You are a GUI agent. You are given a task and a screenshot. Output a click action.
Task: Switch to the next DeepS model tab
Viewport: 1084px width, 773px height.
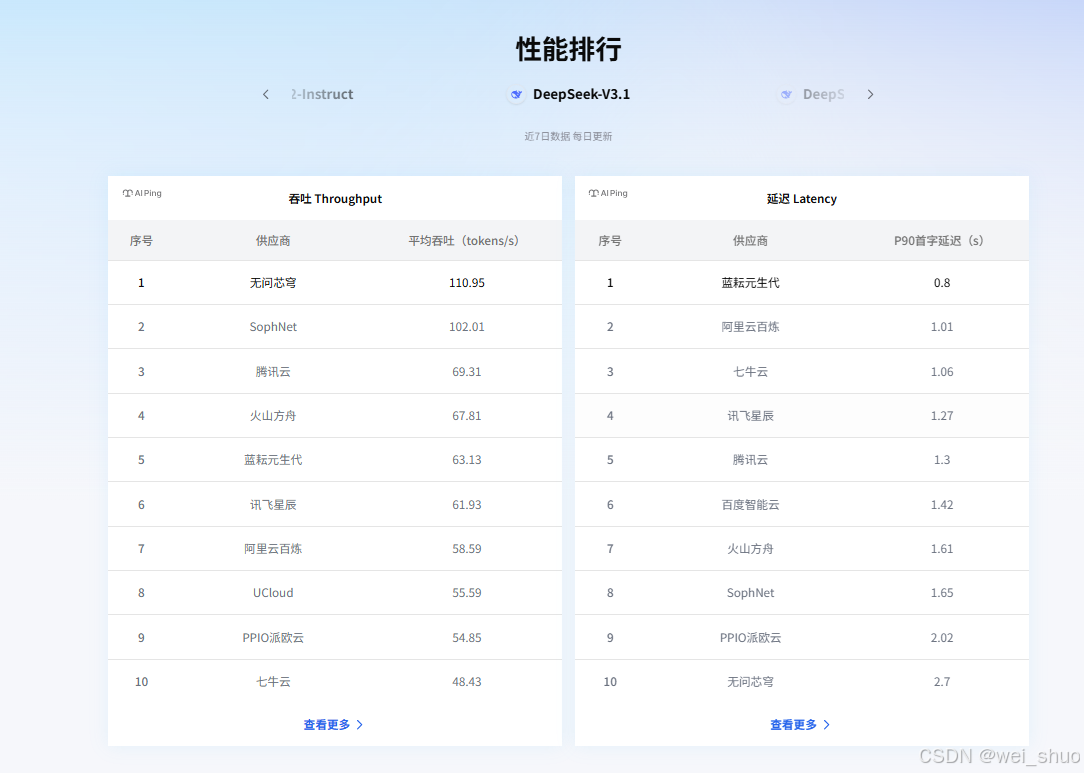(x=811, y=95)
